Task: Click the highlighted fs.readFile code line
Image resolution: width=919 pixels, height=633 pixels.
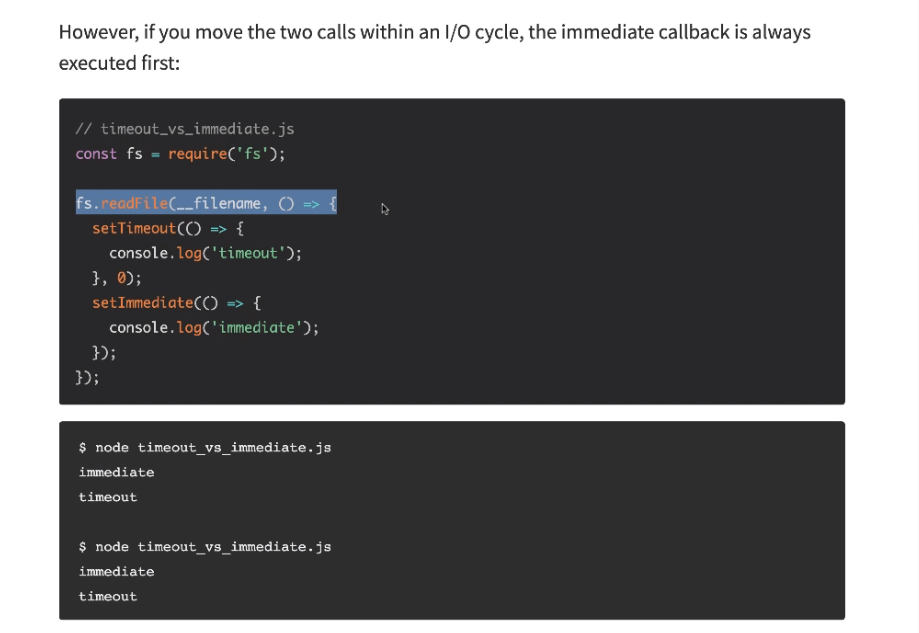Action: point(206,203)
